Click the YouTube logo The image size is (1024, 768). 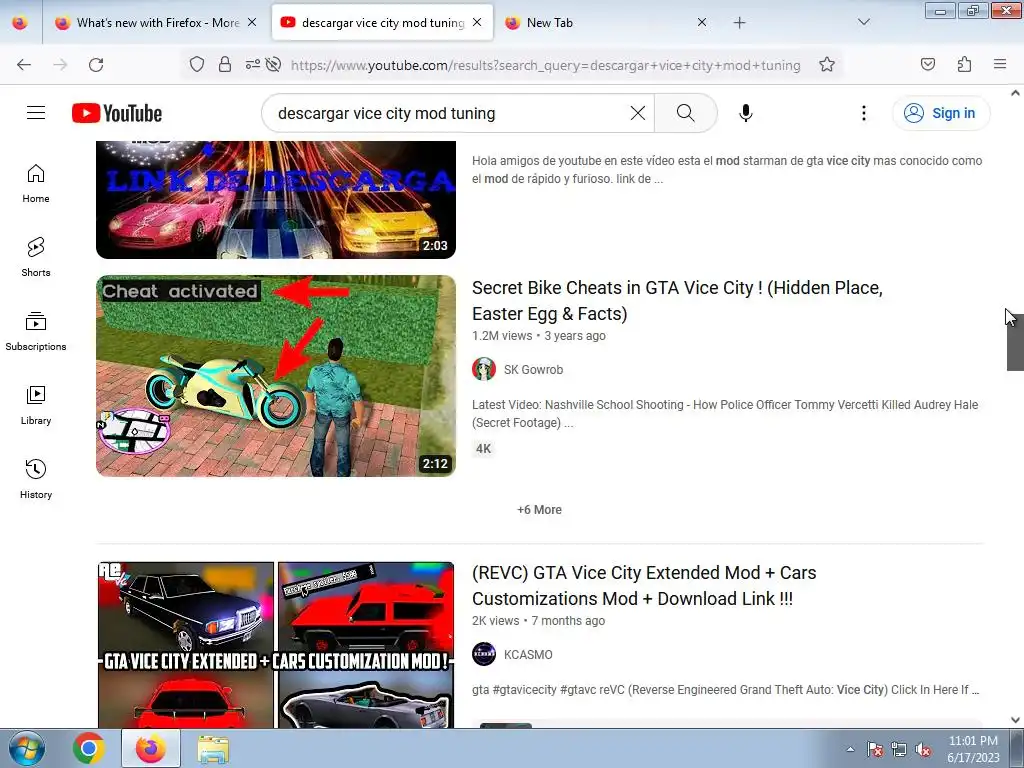(x=117, y=113)
